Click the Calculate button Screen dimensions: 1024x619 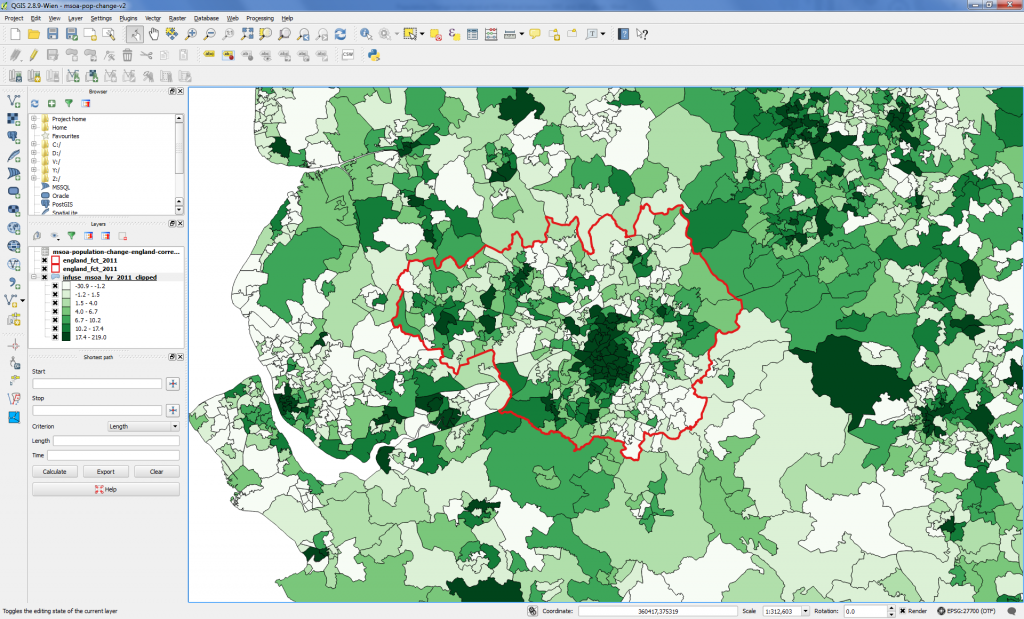coord(55,471)
